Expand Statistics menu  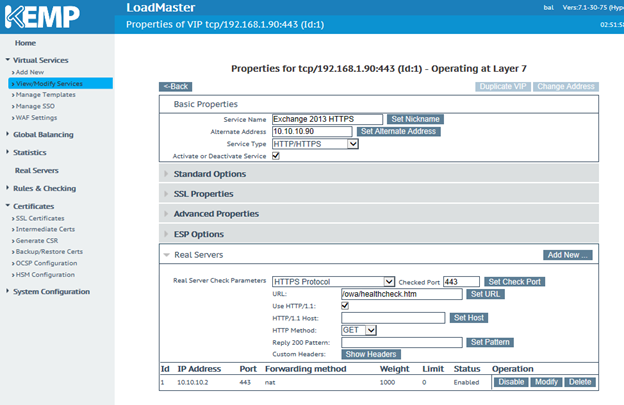click(29, 152)
